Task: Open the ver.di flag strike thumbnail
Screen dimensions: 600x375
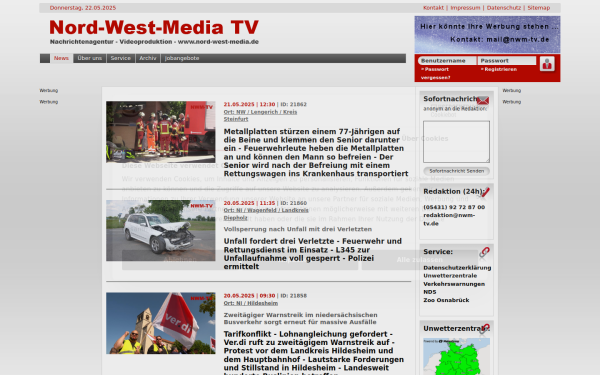Action: pyautogui.click(x=161, y=323)
